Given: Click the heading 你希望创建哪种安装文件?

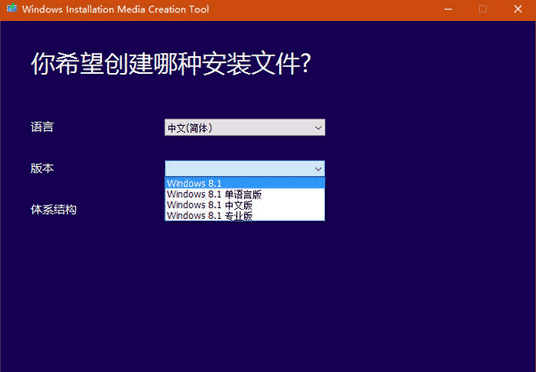Looking at the screenshot, I should pos(171,64).
